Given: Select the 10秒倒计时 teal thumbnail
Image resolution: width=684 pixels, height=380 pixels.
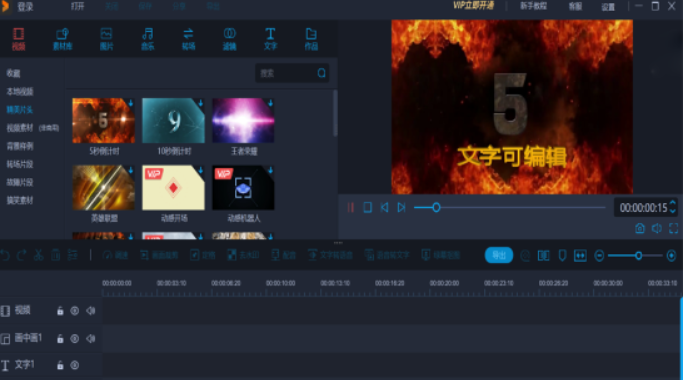Looking at the screenshot, I should point(173,120).
